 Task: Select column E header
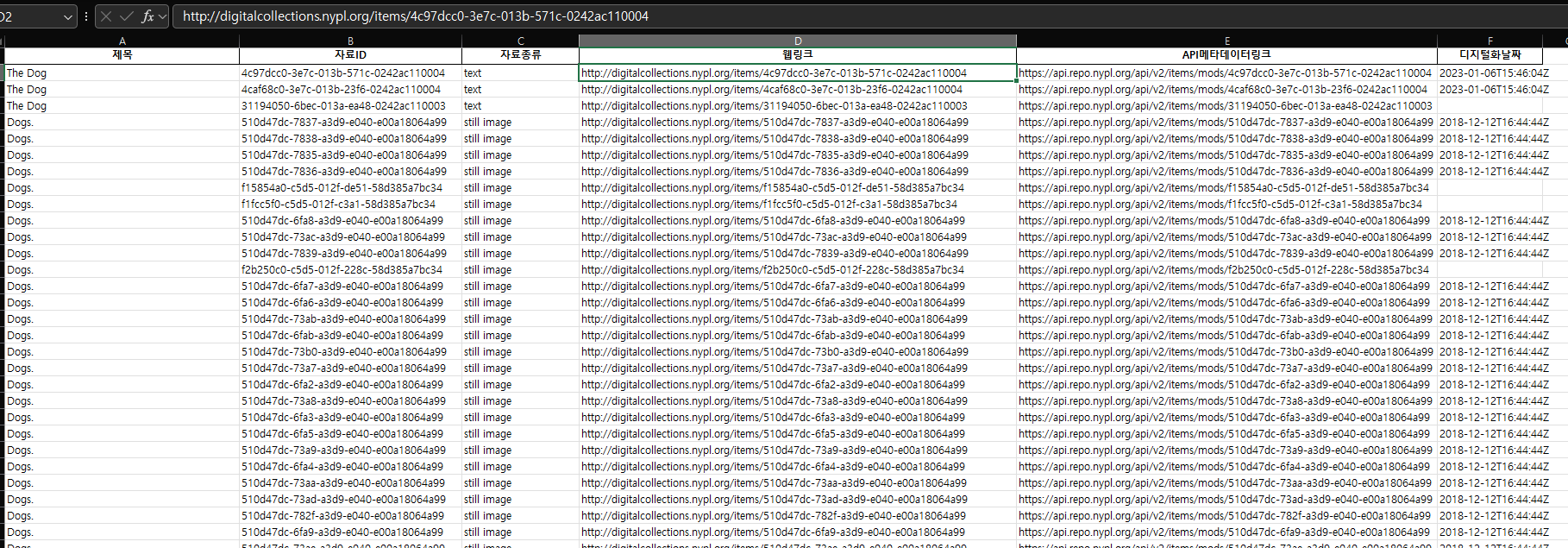1226,41
